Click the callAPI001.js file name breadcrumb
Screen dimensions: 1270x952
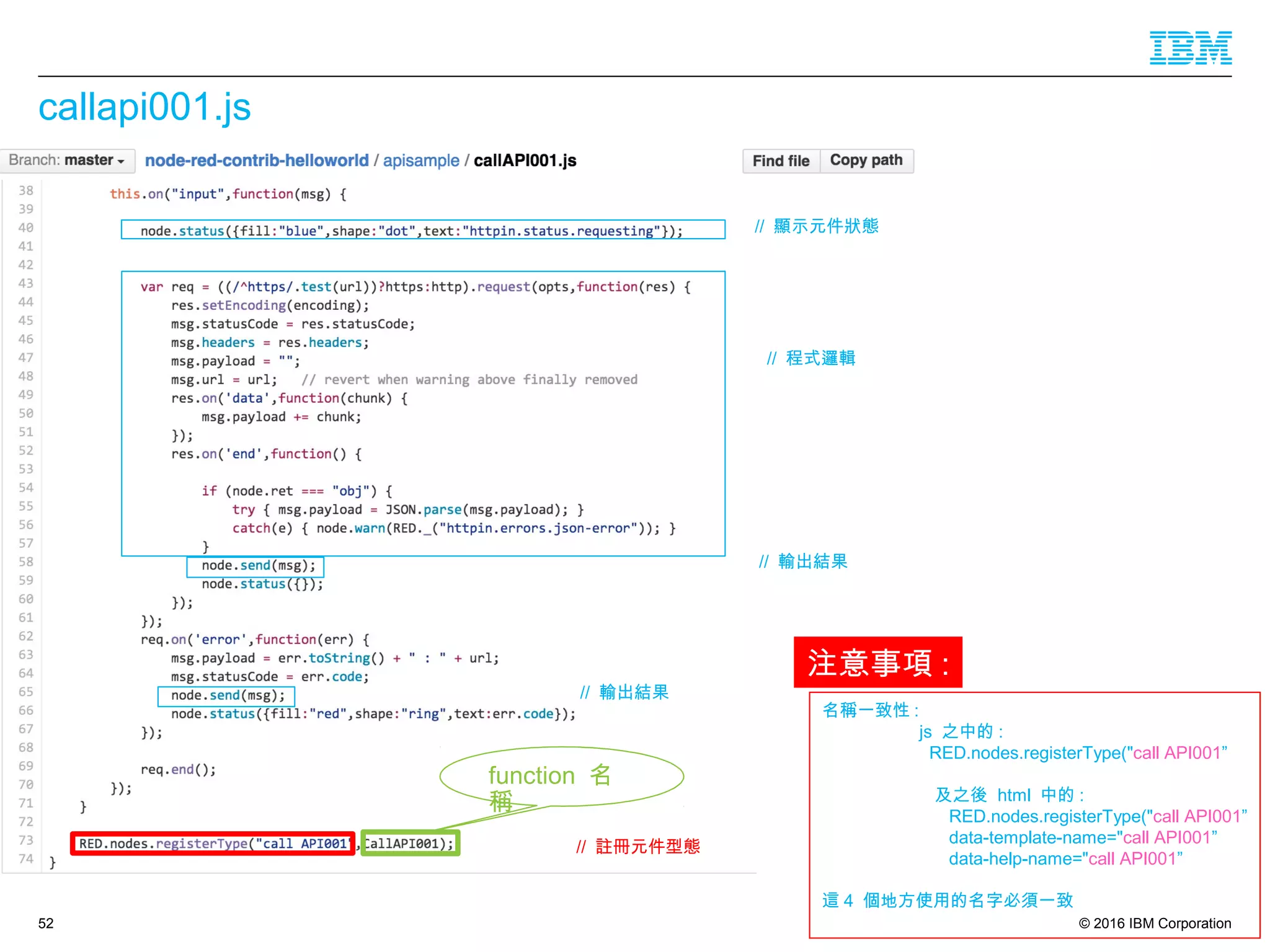[525, 161]
